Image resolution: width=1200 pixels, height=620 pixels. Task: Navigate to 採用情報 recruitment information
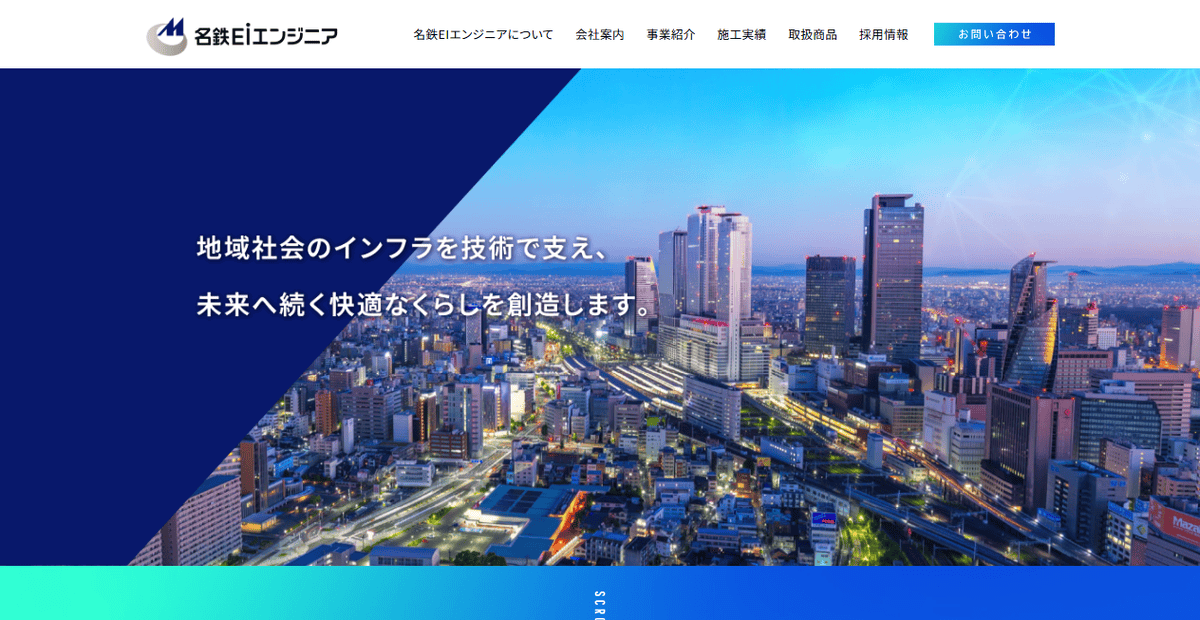tap(883, 33)
